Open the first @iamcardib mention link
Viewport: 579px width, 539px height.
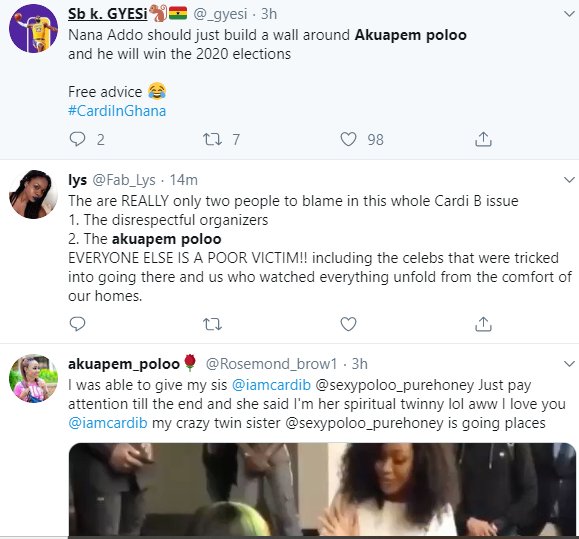click(x=271, y=385)
